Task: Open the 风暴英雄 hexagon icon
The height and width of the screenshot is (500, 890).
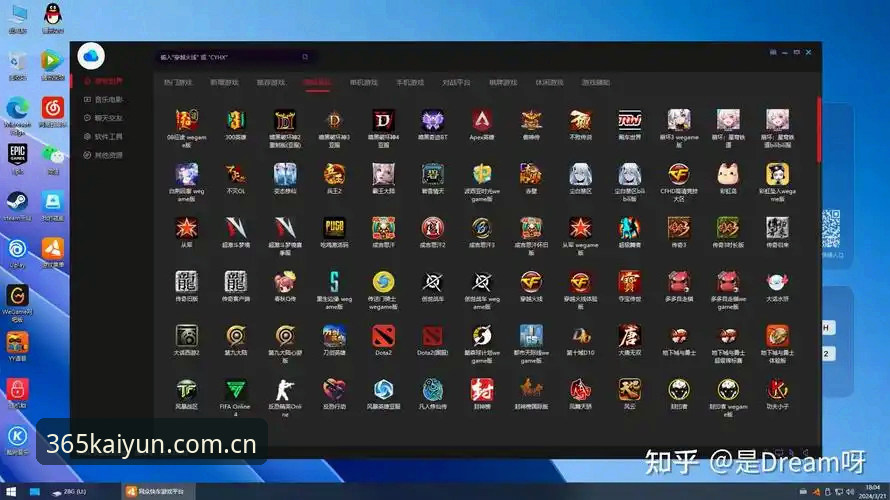Action: click(383, 390)
